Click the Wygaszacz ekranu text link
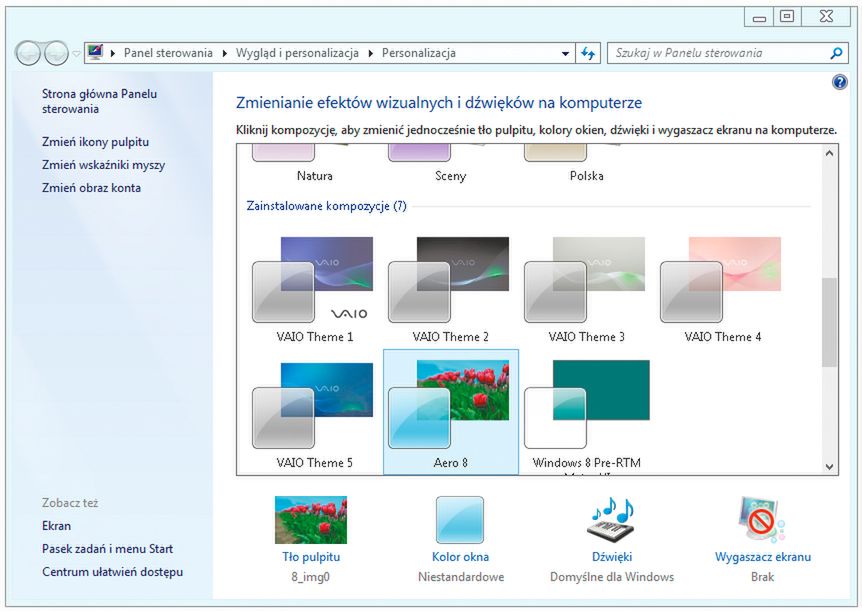862x611 pixels. (762, 557)
